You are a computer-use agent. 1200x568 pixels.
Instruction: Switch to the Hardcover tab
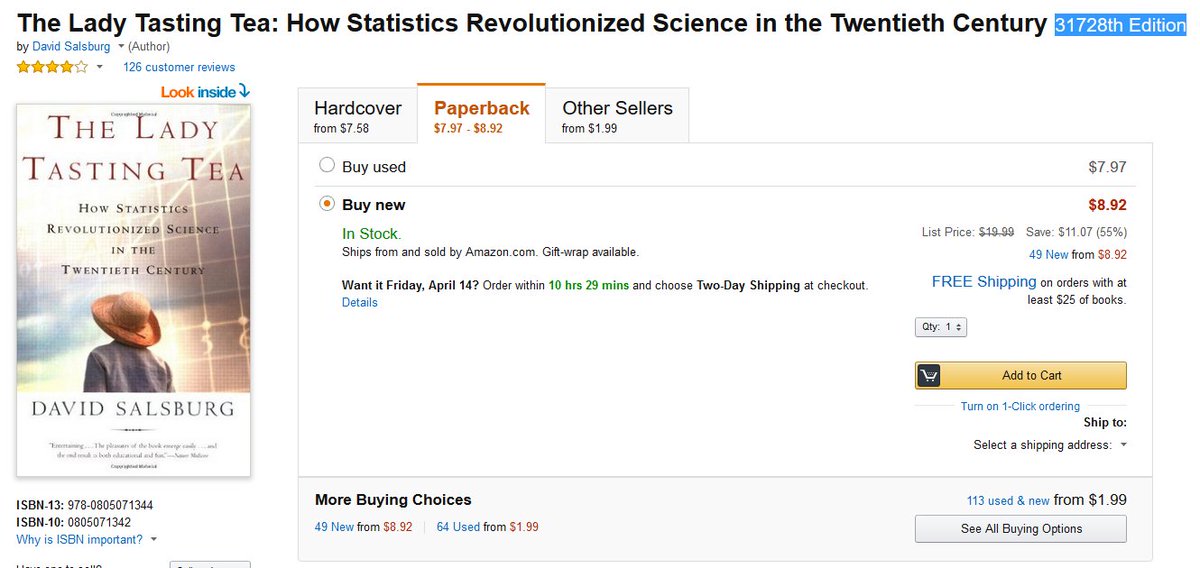pyautogui.click(x=357, y=115)
